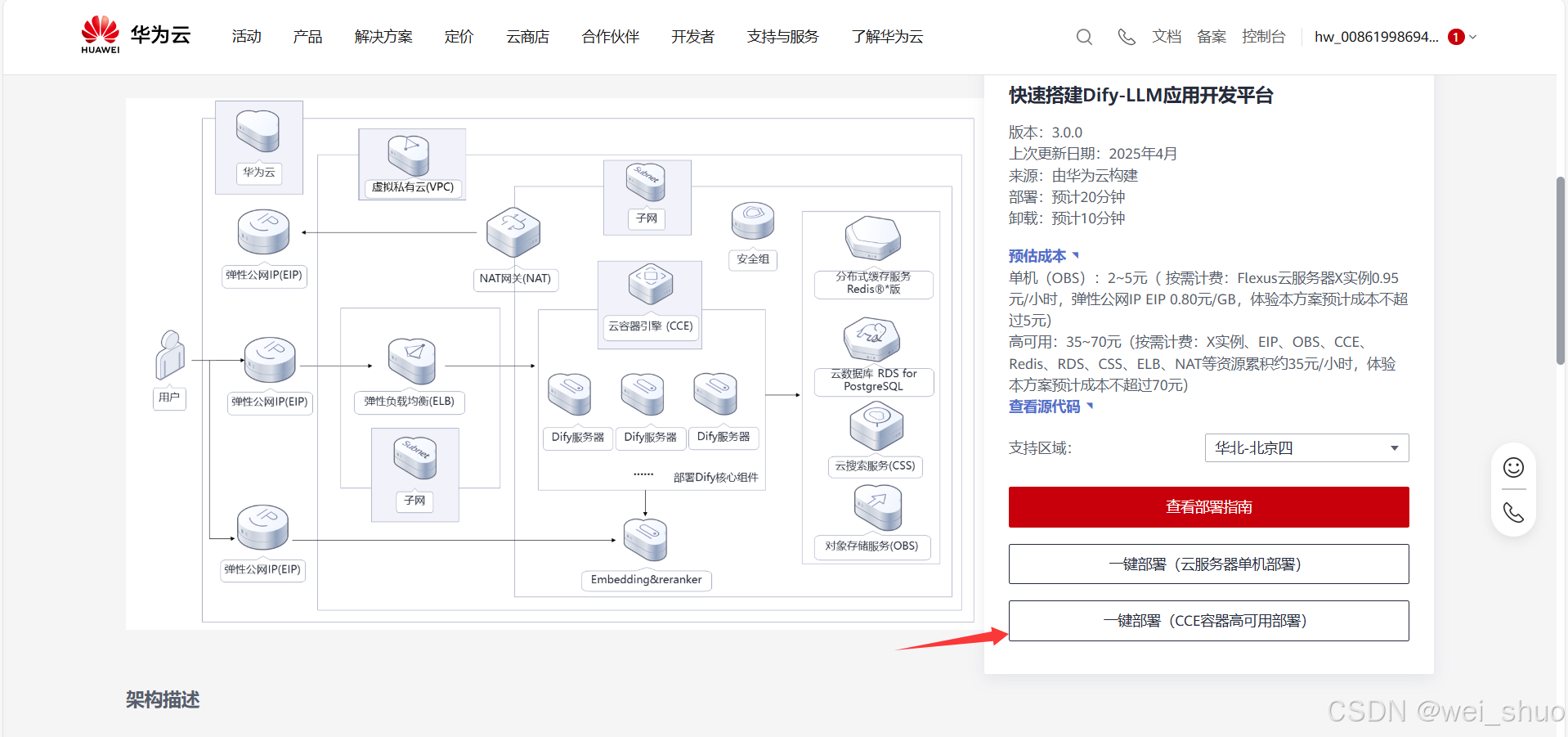Screen dimensions: 1568x737
Task: Click the 云容器引擎(CCE) icon in the diagram
Action: coord(649,284)
